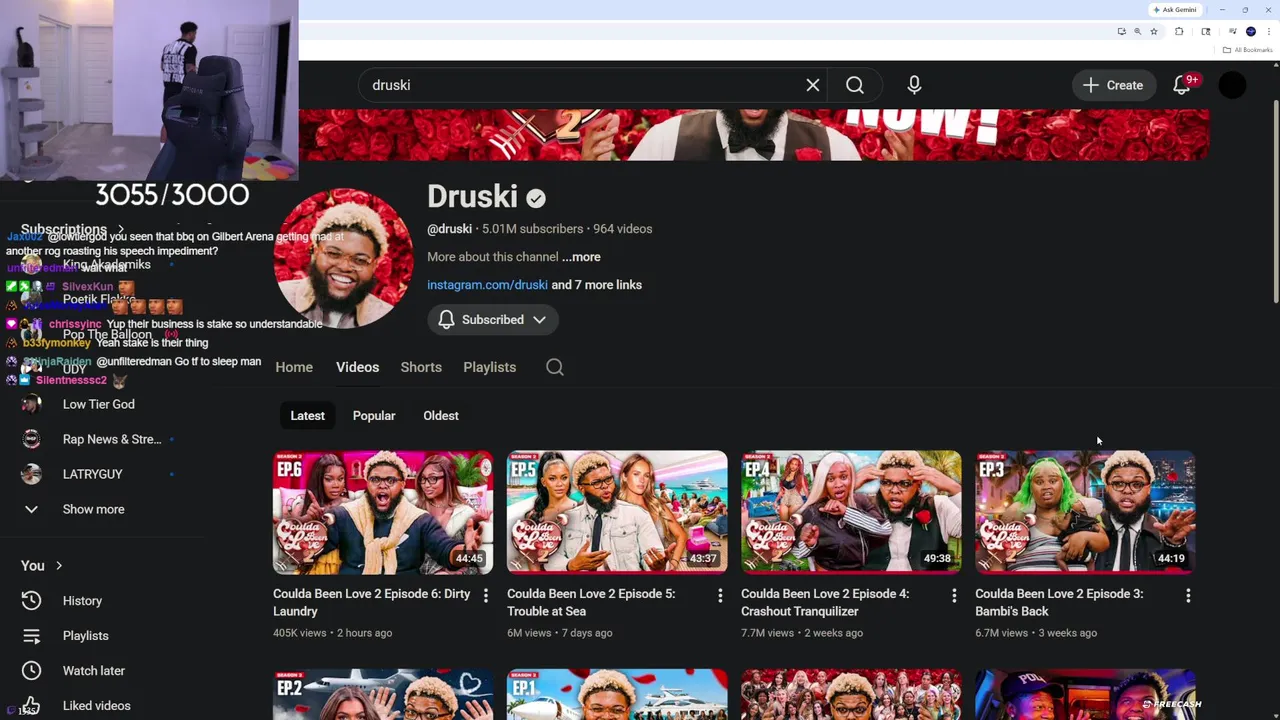The height and width of the screenshot is (720, 1280).
Task: Open Chrome three-dot menu
Action: point(1269,31)
